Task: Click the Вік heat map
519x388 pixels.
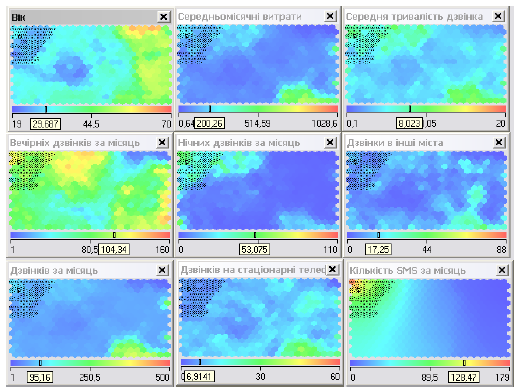Action: (91, 64)
